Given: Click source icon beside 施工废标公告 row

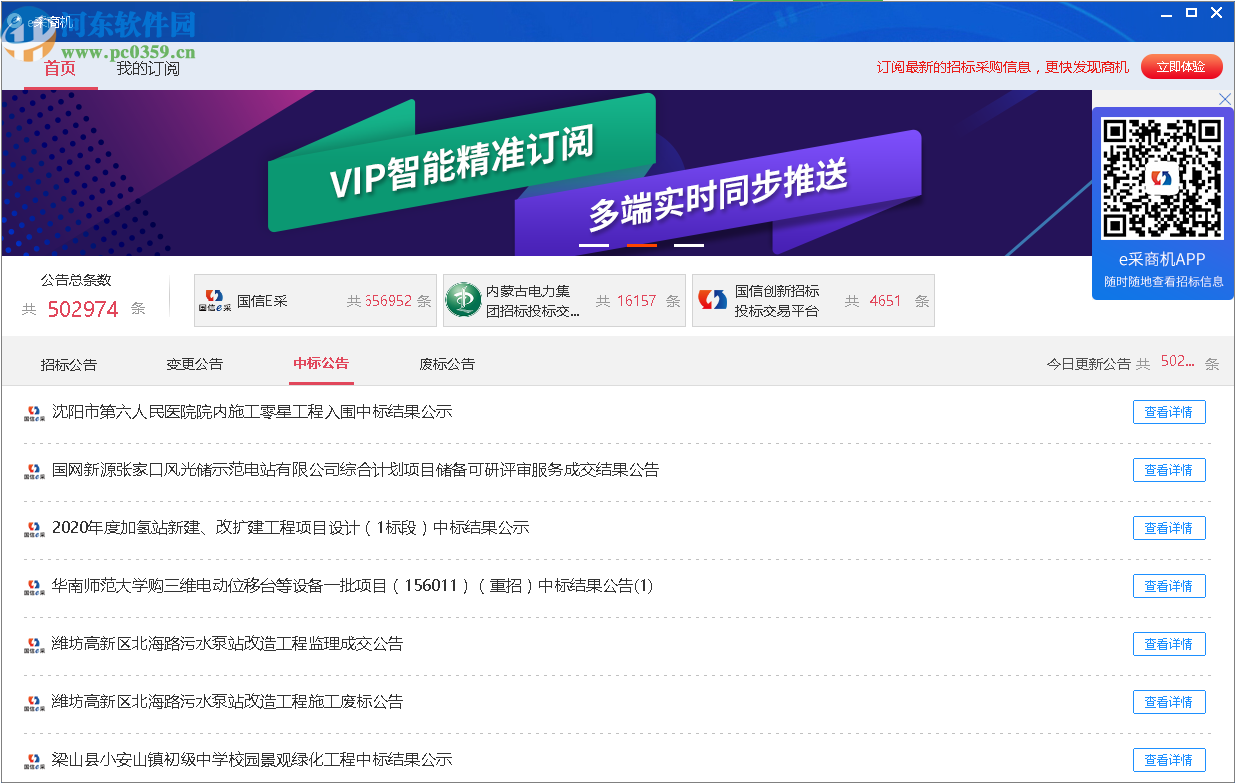Looking at the screenshot, I should pyautogui.click(x=35, y=702).
